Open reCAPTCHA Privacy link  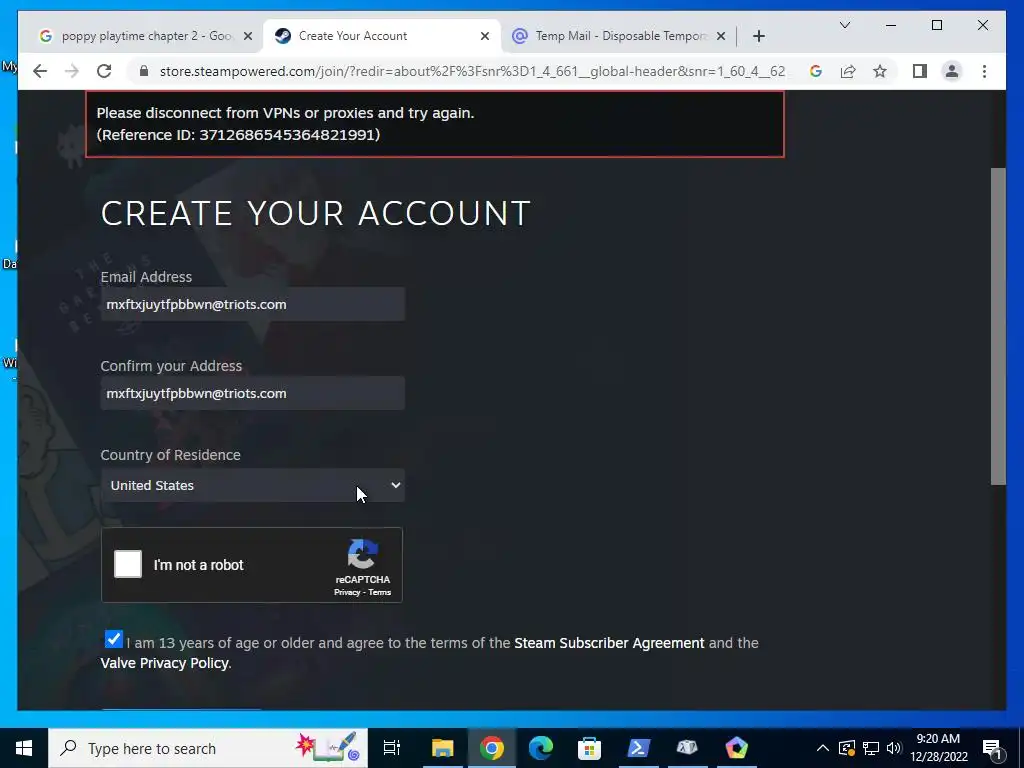pyautogui.click(x=347, y=592)
